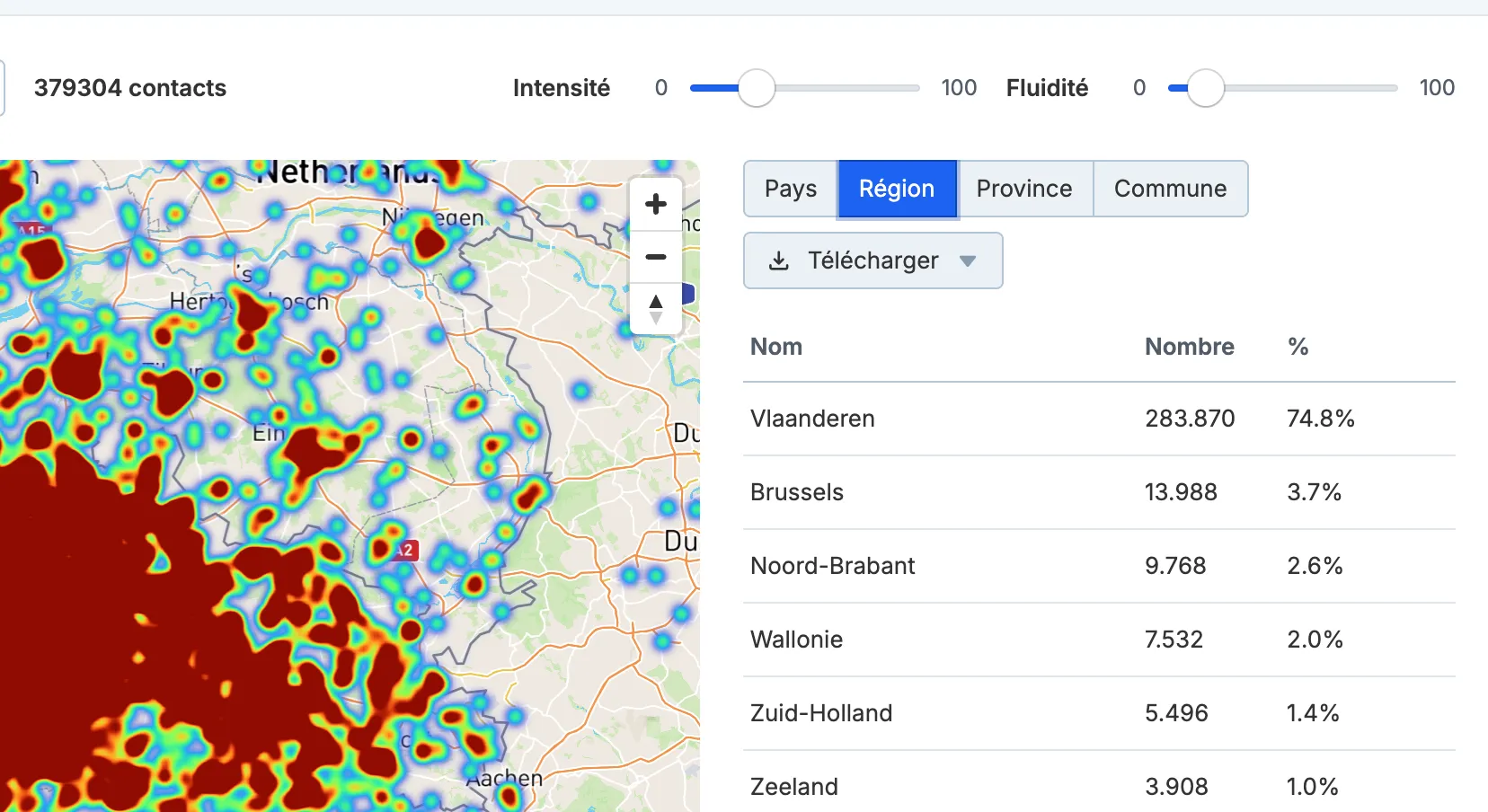The image size is (1488, 812).
Task: Click the download icon in Télécharger
Action: [x=779, y=260]
